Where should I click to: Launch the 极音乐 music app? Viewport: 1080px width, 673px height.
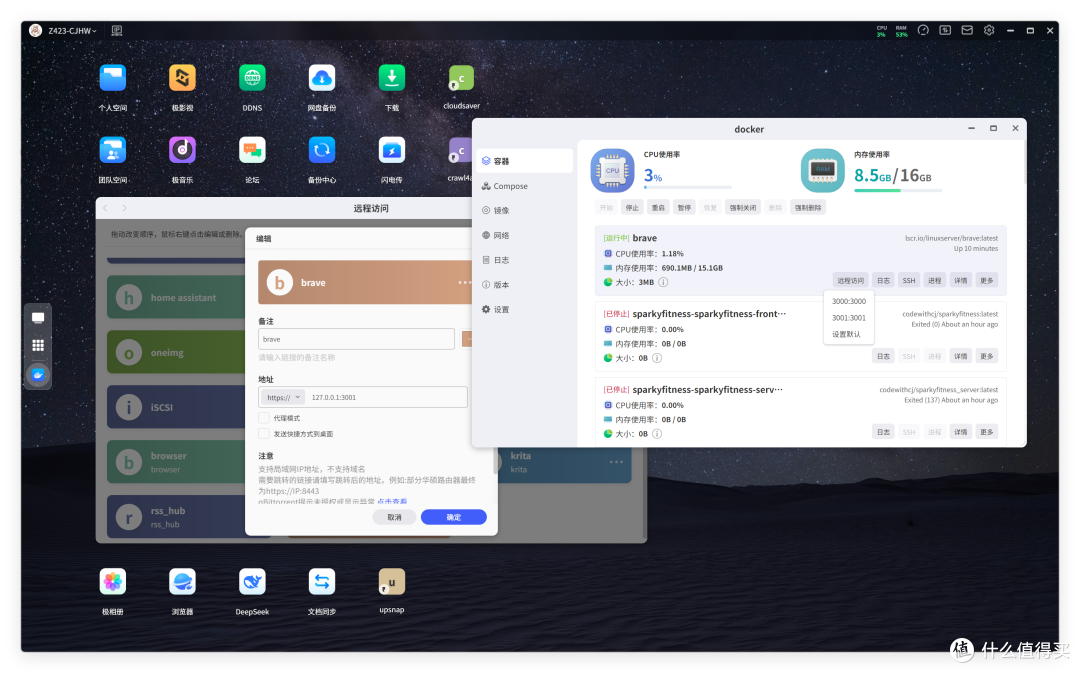[x=182, y=149]
